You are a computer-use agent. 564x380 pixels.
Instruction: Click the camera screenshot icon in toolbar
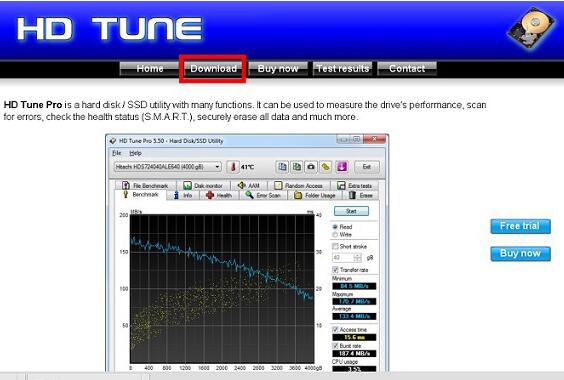[x=311, y=167]
